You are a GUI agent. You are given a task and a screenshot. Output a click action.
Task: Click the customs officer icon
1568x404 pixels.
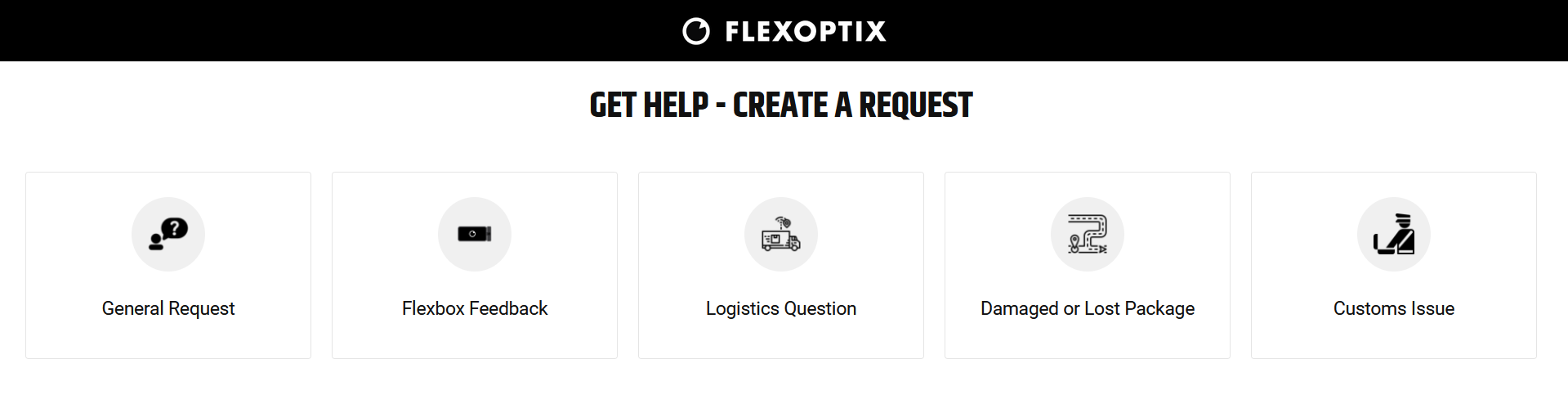pyautogui.click(x=1394, y=234)
